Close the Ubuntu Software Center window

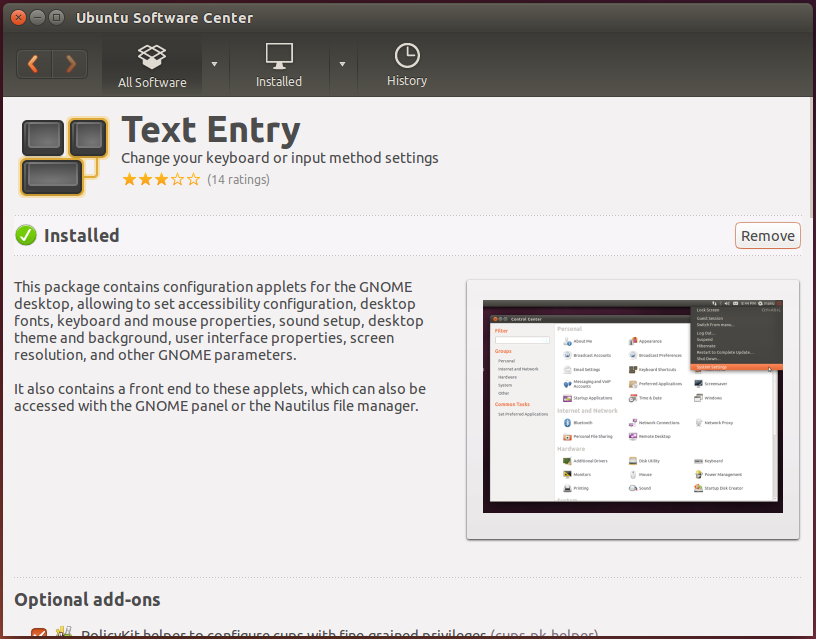pyautogui.click(x=18, y=18)
